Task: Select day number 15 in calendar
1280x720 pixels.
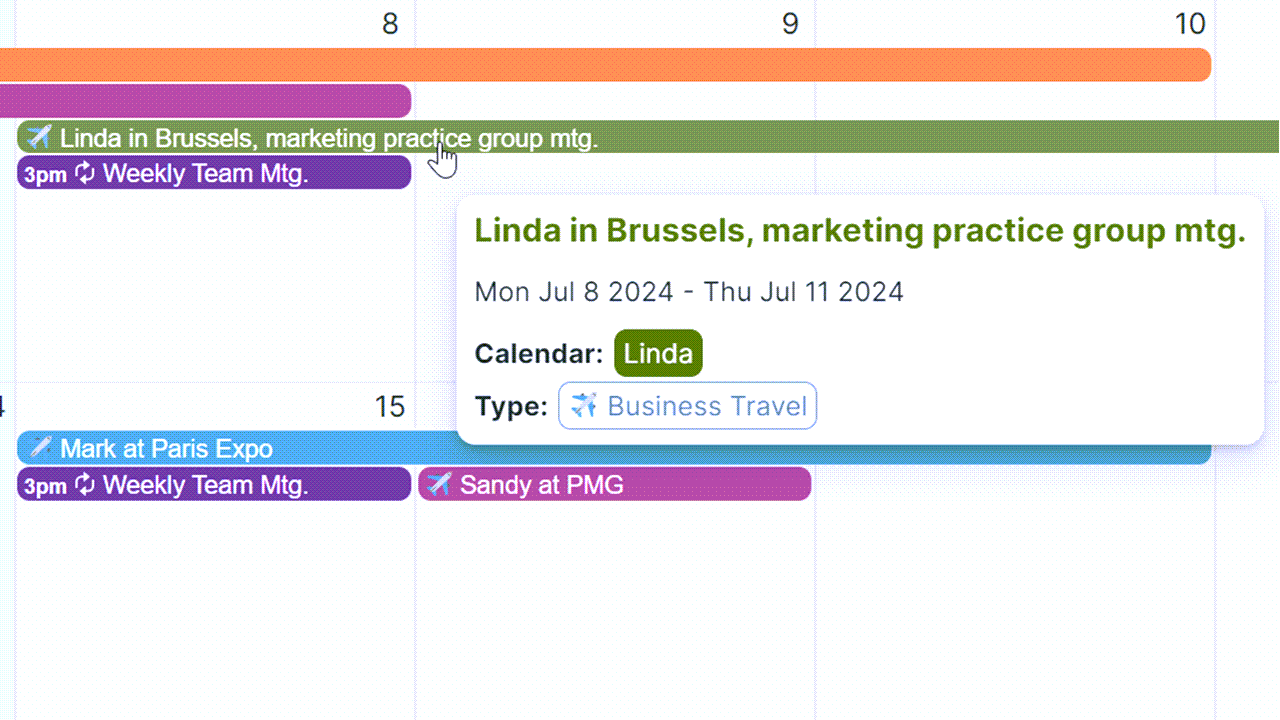Action: click(389, 406)
